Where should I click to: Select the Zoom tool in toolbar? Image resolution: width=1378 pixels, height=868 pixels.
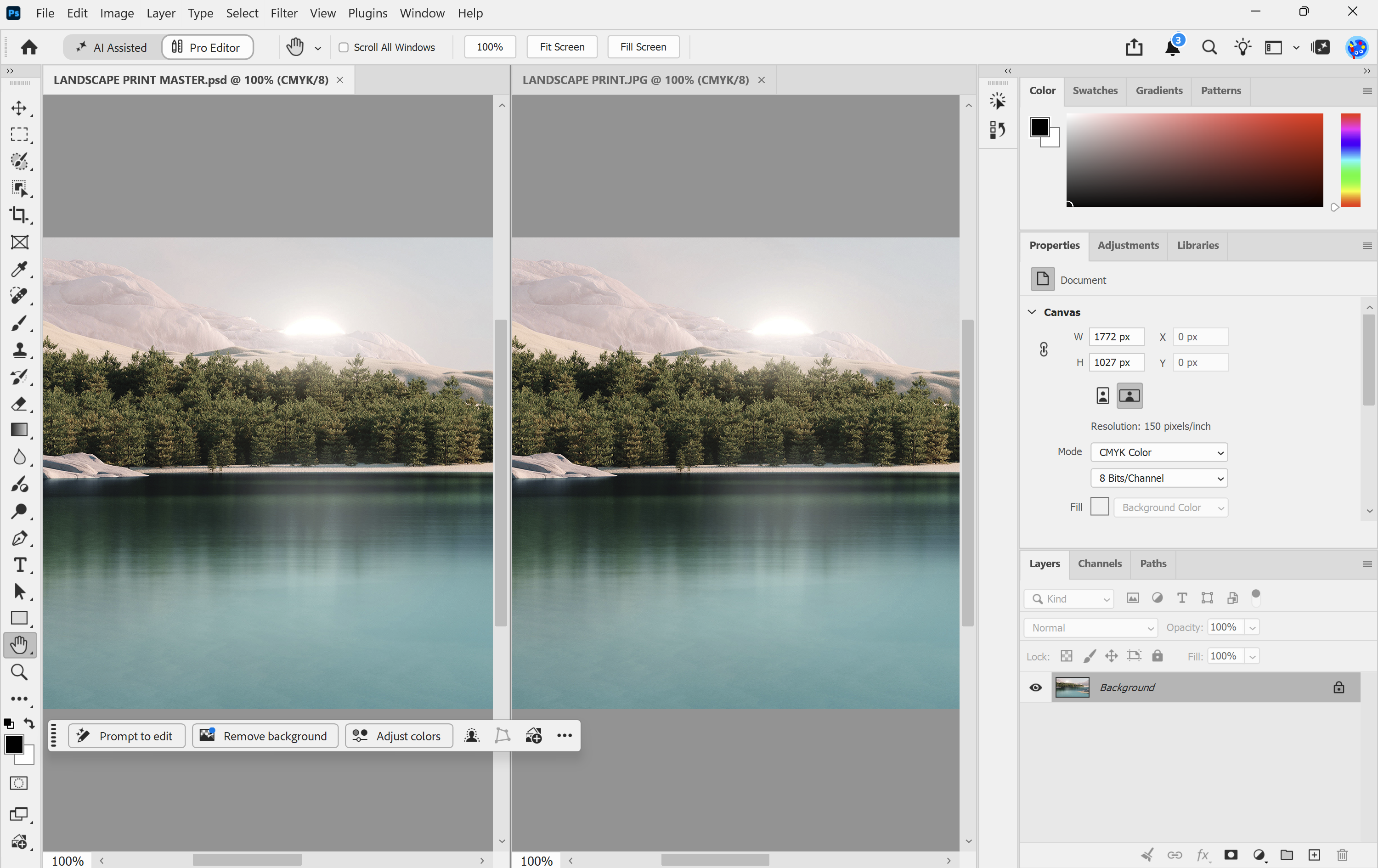tap(19, 672)
